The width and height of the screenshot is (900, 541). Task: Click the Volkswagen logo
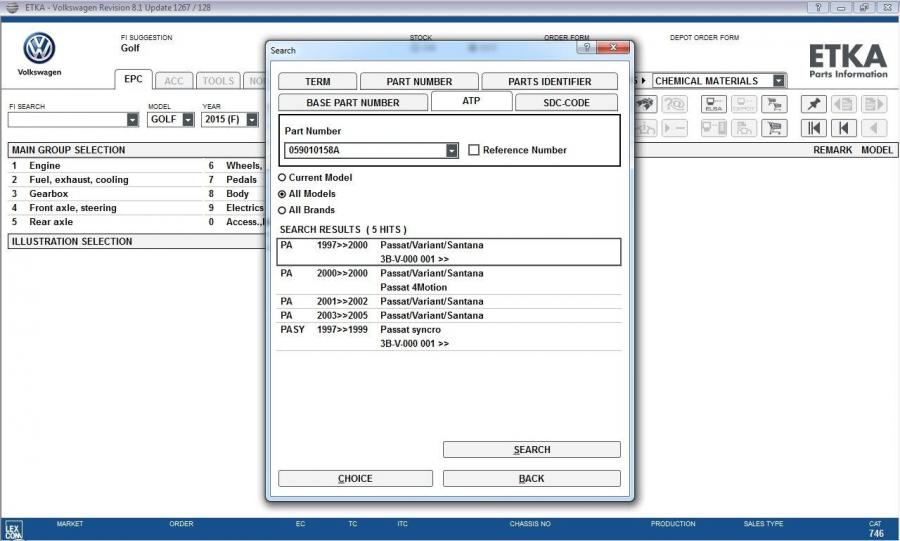tap(40, 48)
